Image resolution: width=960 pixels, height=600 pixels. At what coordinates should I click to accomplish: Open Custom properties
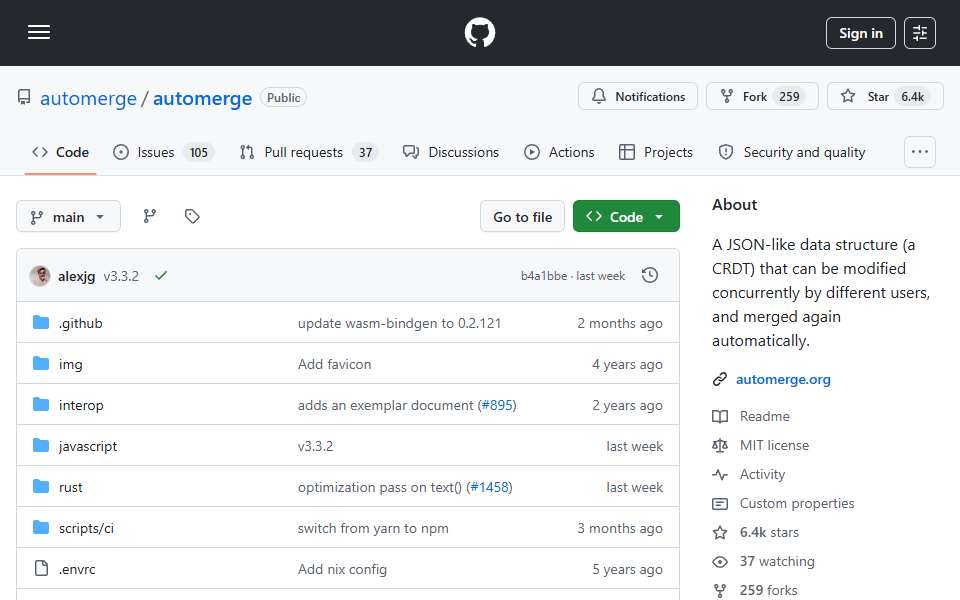pyautogui.click(x=797, y=503)
